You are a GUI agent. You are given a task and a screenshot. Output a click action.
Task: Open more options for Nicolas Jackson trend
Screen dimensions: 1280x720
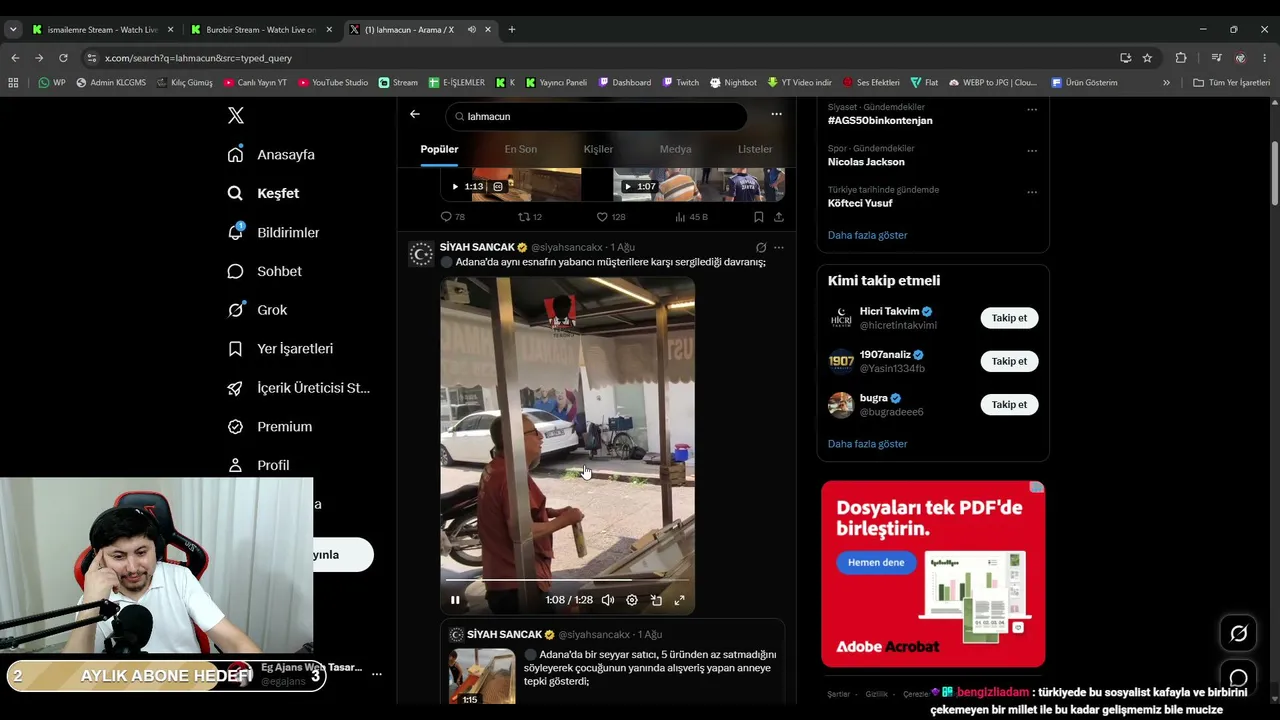pyautogui.click(x=1032, y=151)
